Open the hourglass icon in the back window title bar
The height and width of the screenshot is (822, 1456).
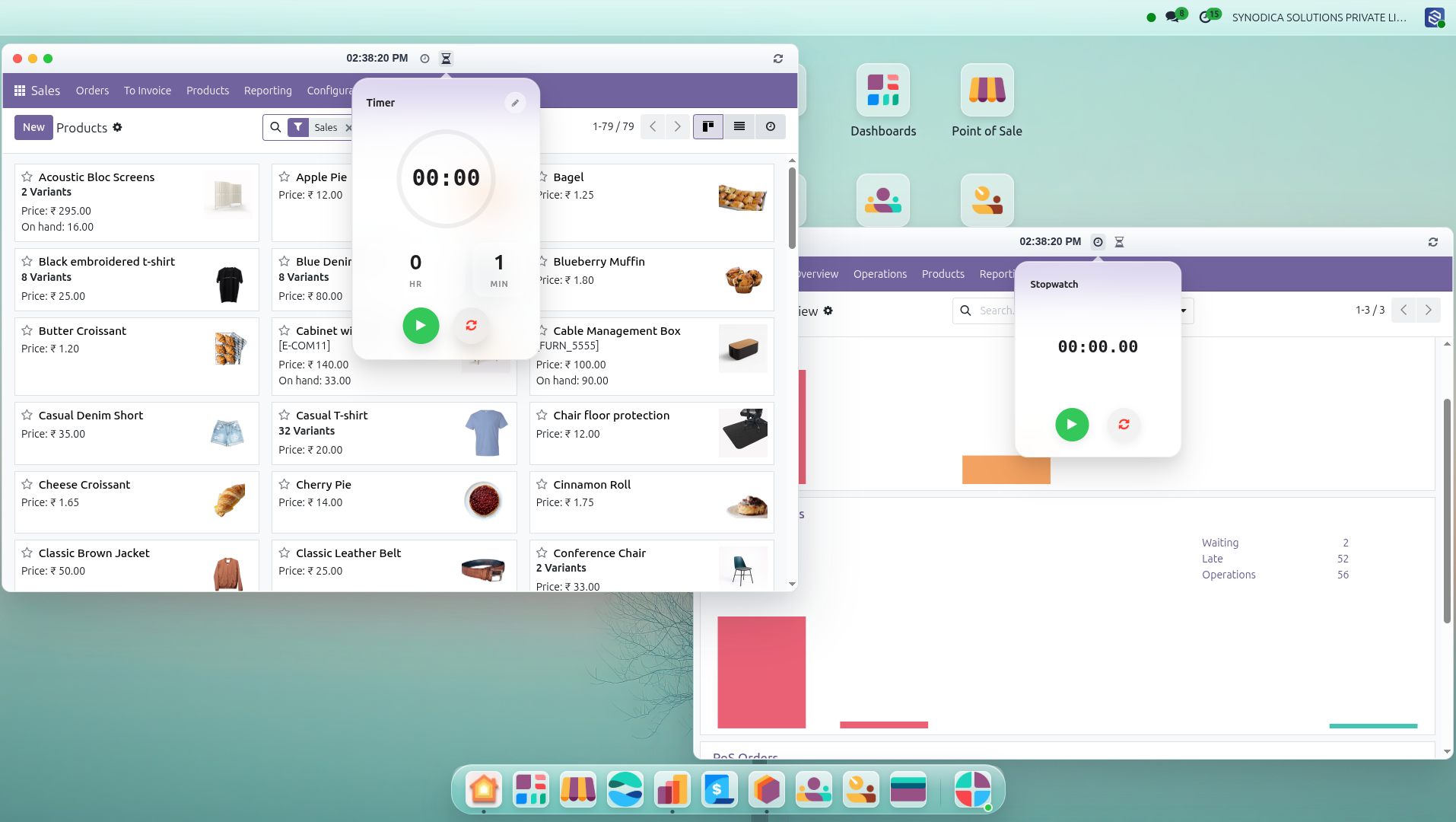1119,242
